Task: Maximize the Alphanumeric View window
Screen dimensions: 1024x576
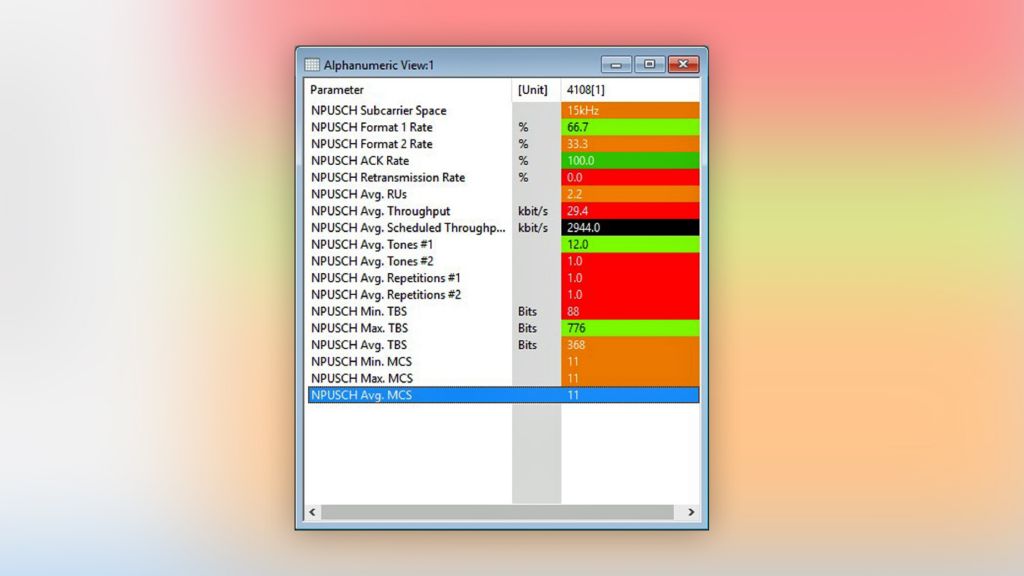Action: click(x=649, y=64)
